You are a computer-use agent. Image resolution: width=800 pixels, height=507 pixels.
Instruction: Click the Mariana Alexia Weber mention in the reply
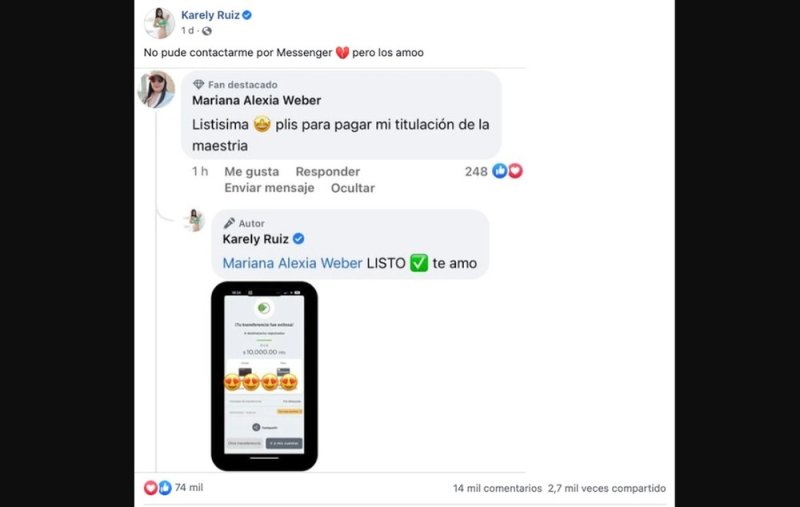(292, 263)
